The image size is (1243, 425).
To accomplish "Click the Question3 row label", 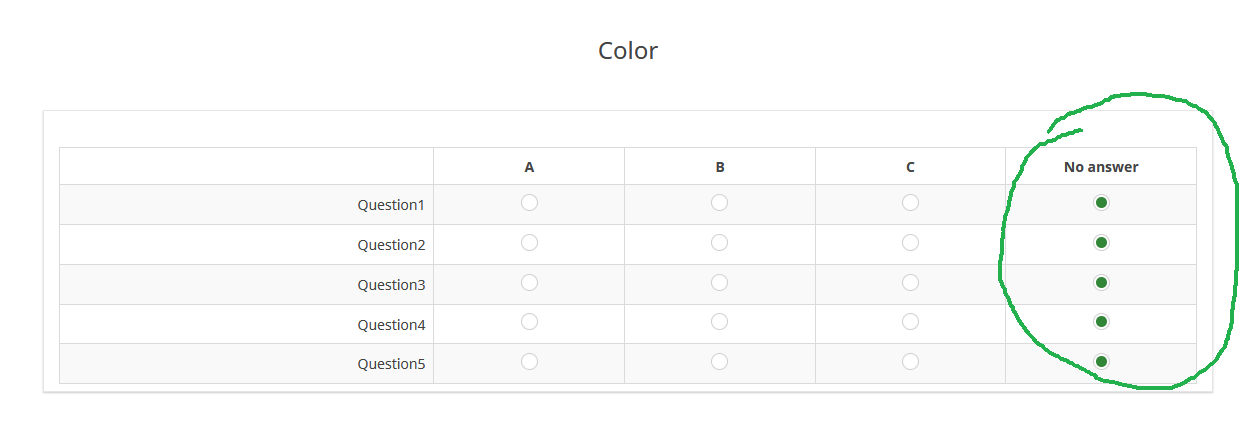I will (x=391, y=285).
